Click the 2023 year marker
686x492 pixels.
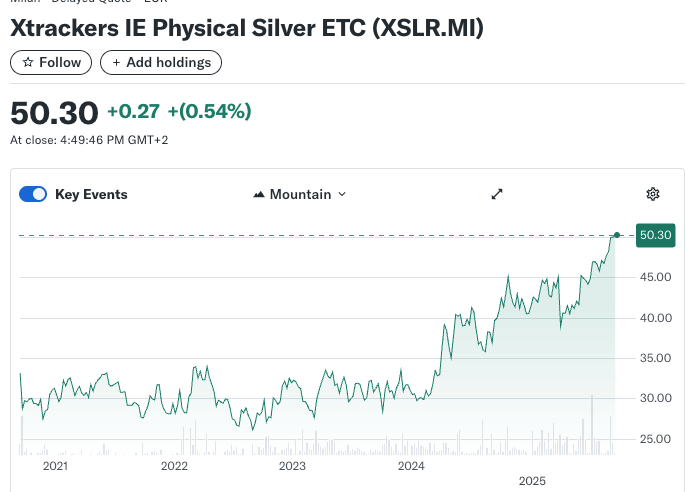pyautogui.click(x=292, y=465)
